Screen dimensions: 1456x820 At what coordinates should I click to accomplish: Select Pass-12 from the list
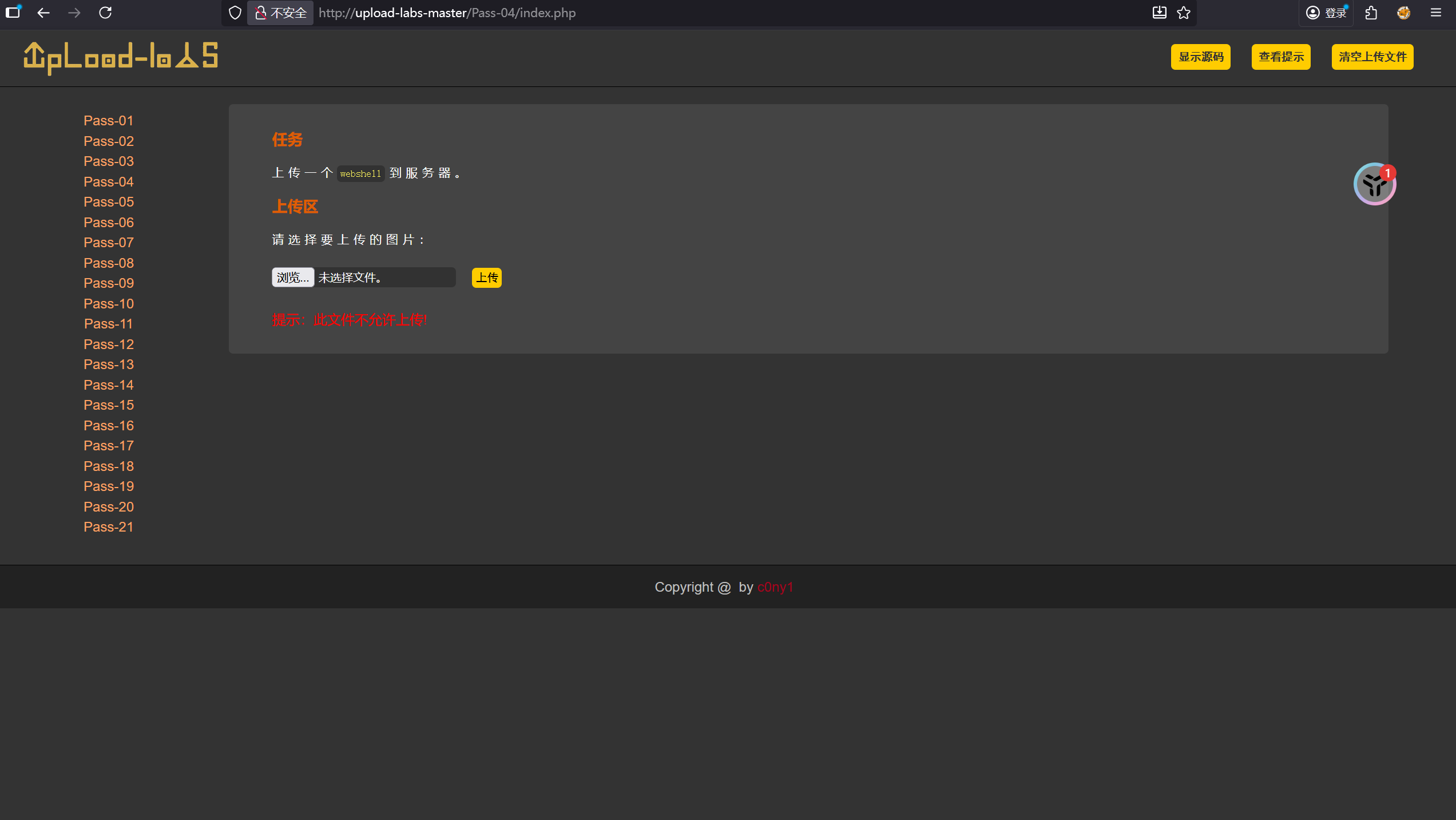click(x=109, y=344)
